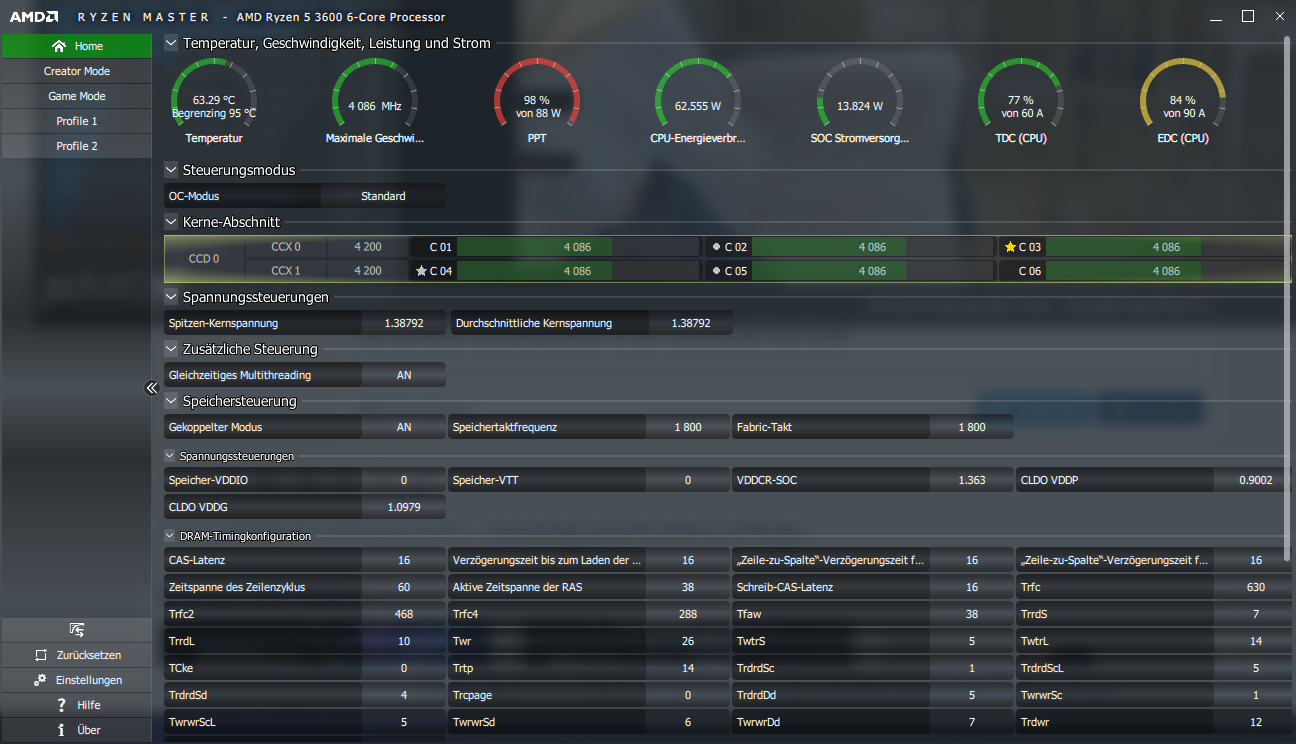Image resolution: width=1296 pixels, height=744 pixels.
Task: Click the red PPT gauge
Action: click(537, 100)
